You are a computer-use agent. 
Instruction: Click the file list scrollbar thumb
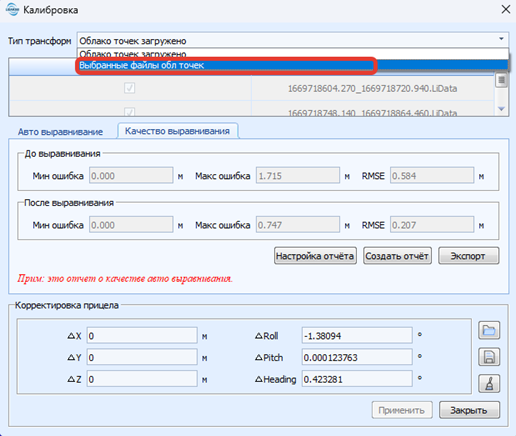tap(501, 80)
